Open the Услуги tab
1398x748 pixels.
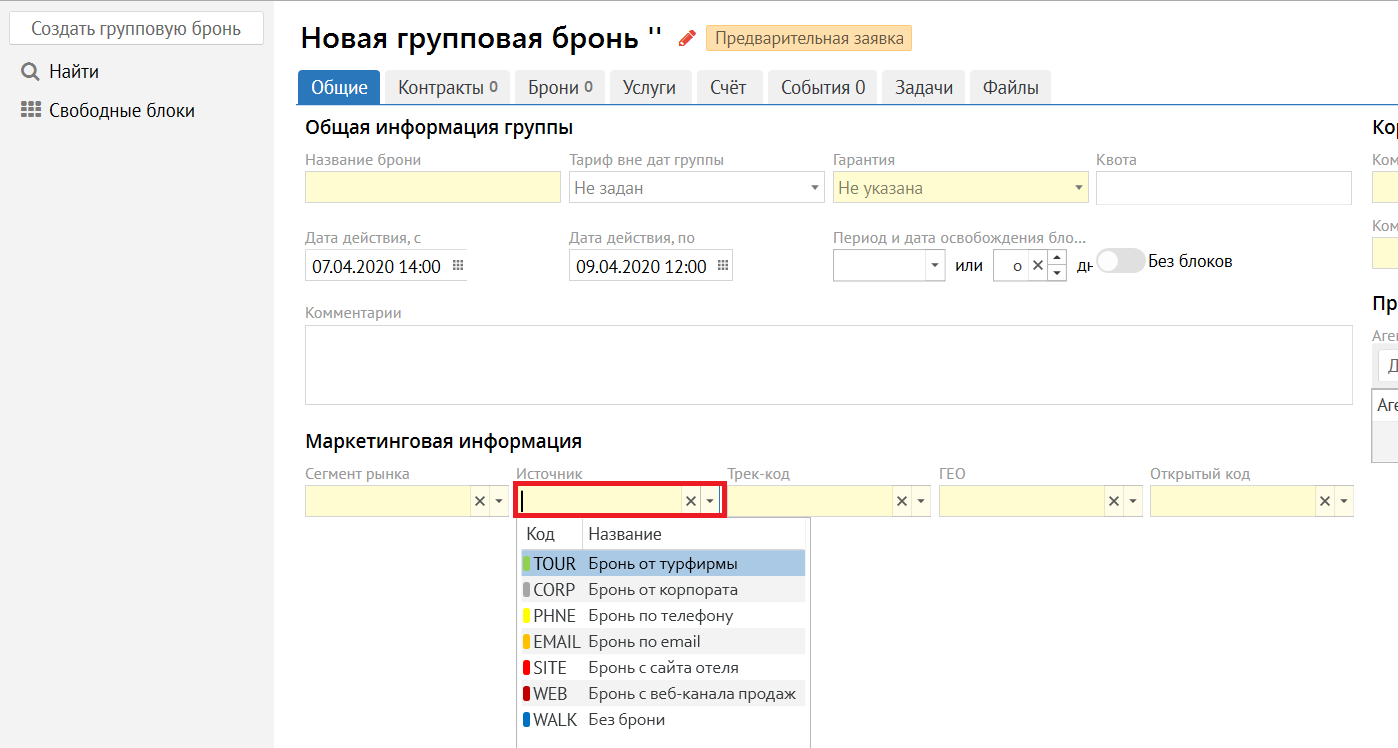point(649,88)
